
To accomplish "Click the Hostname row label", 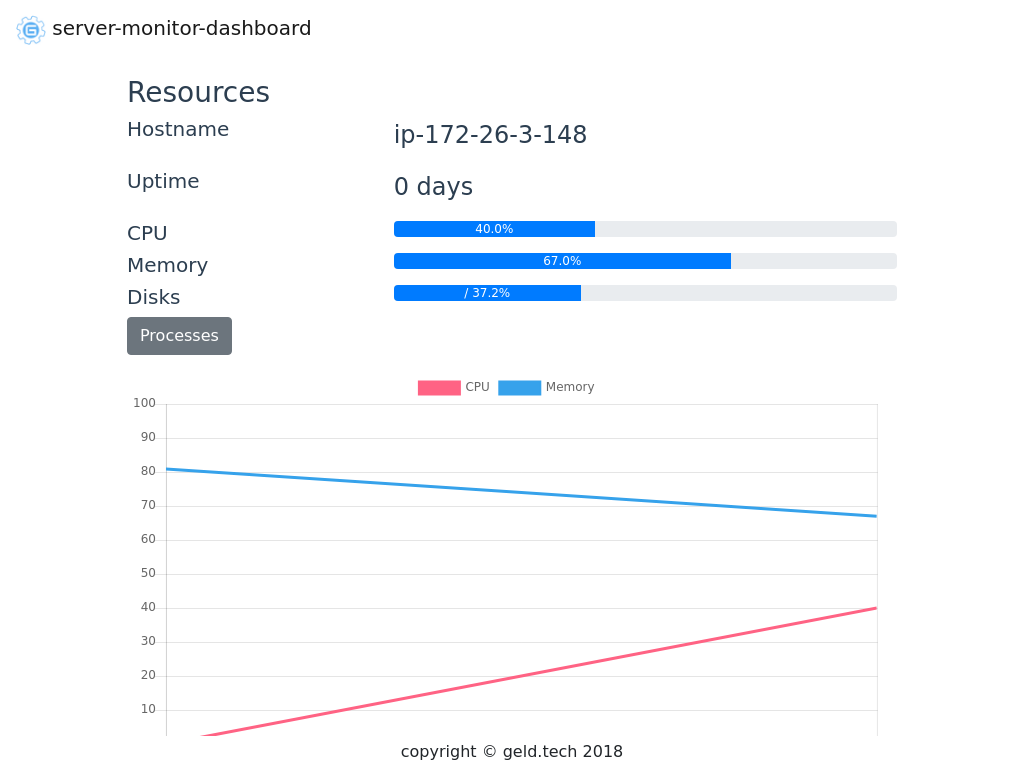I will pos(178,129).
